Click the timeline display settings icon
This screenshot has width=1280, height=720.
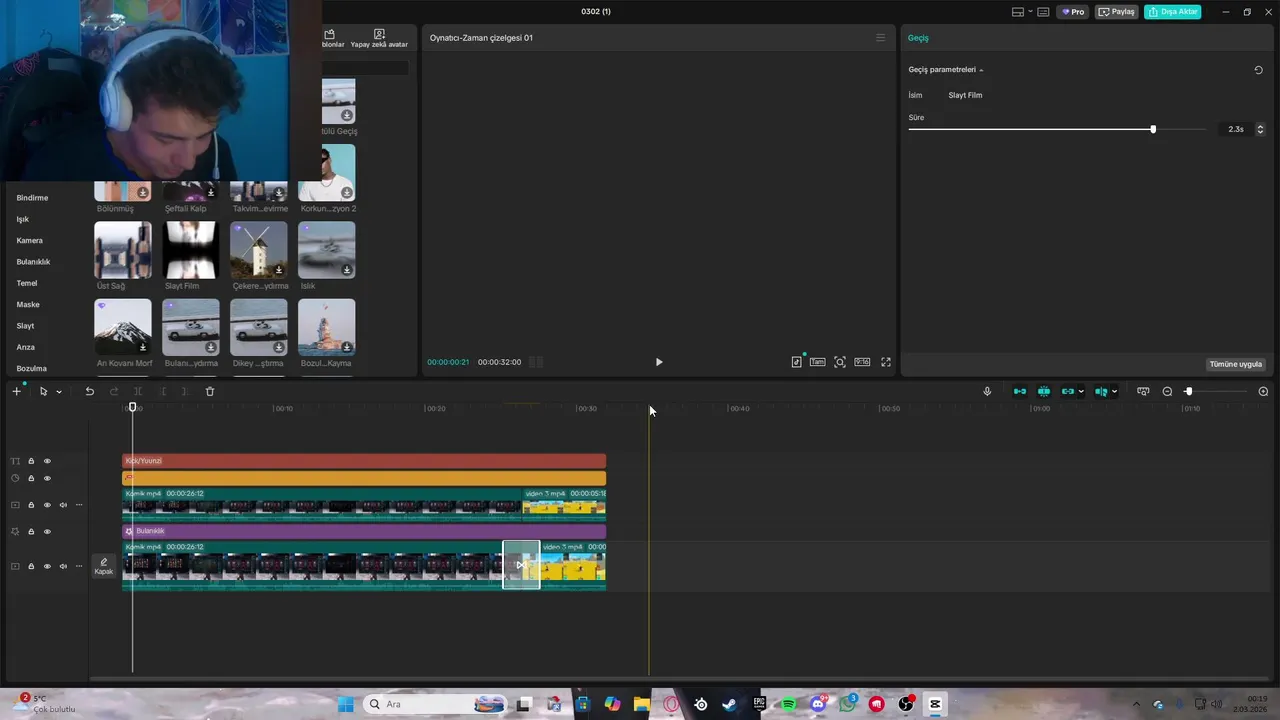(x=1143, y=391)
